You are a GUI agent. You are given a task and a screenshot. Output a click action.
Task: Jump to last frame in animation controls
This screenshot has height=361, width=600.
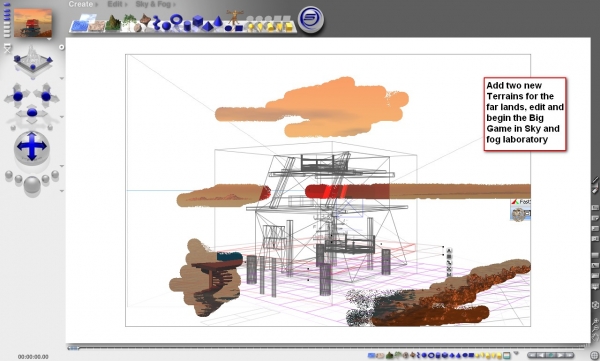click(570, 356)
